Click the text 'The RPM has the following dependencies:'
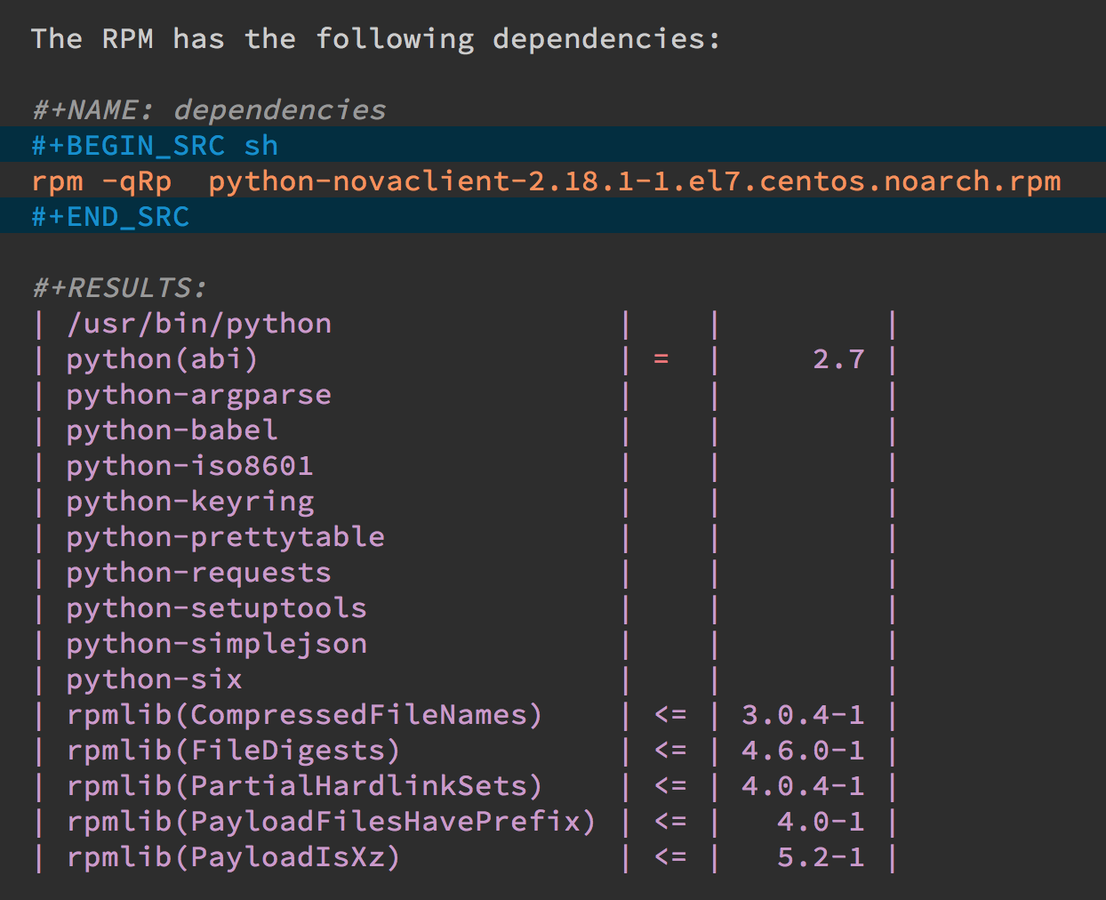The width and height of the screenshot is (1106, 900). [x=376, y=39]
